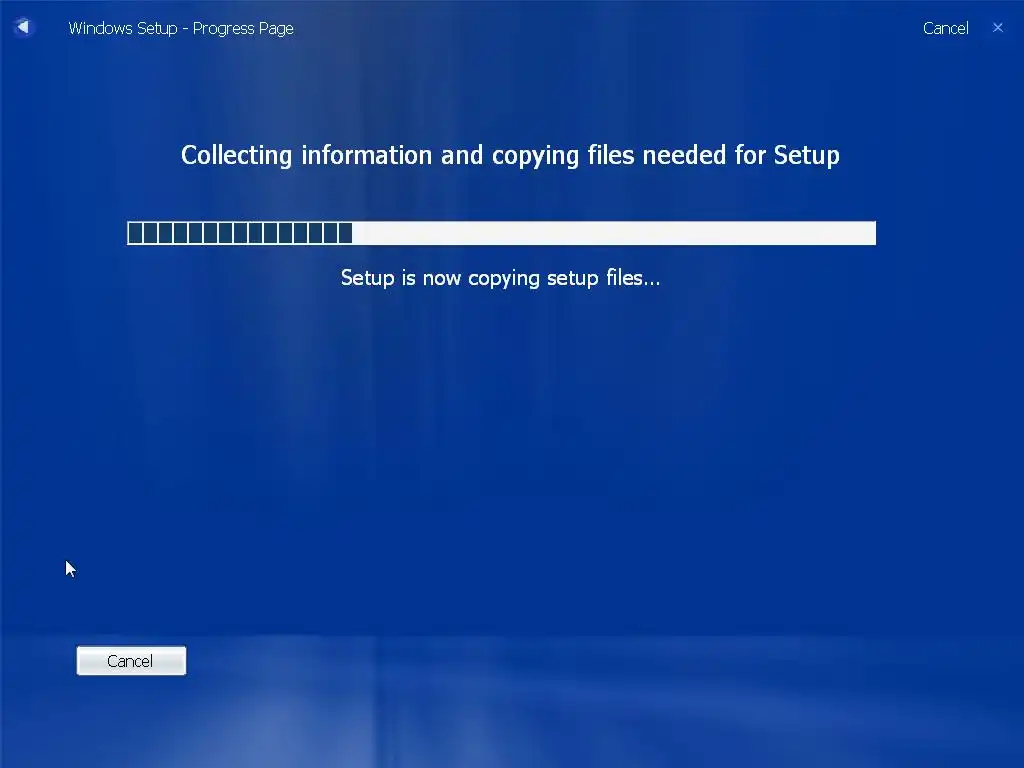Click the first filled block of the progress bar
The height and width of the screenshot is (768, 1024).
(x=135, y=233)
